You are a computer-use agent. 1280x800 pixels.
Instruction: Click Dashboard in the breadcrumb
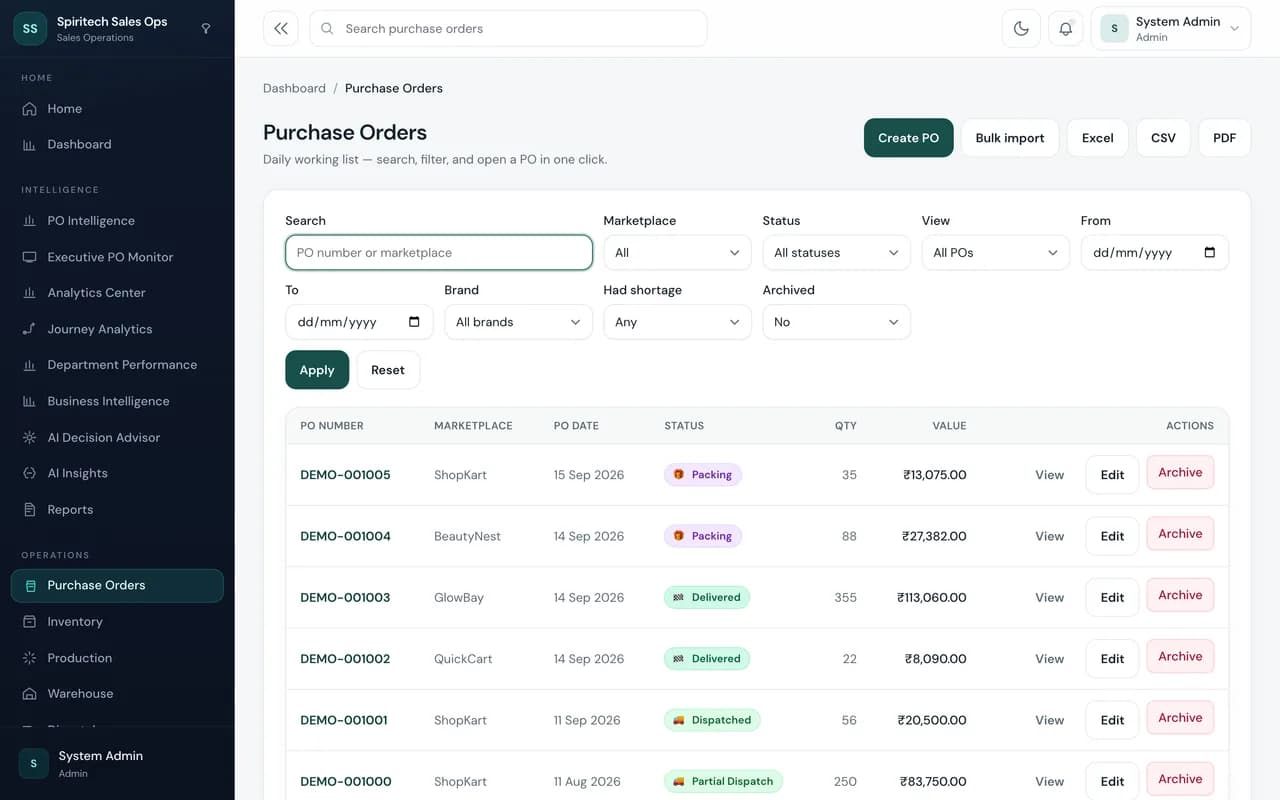point(294,88)
